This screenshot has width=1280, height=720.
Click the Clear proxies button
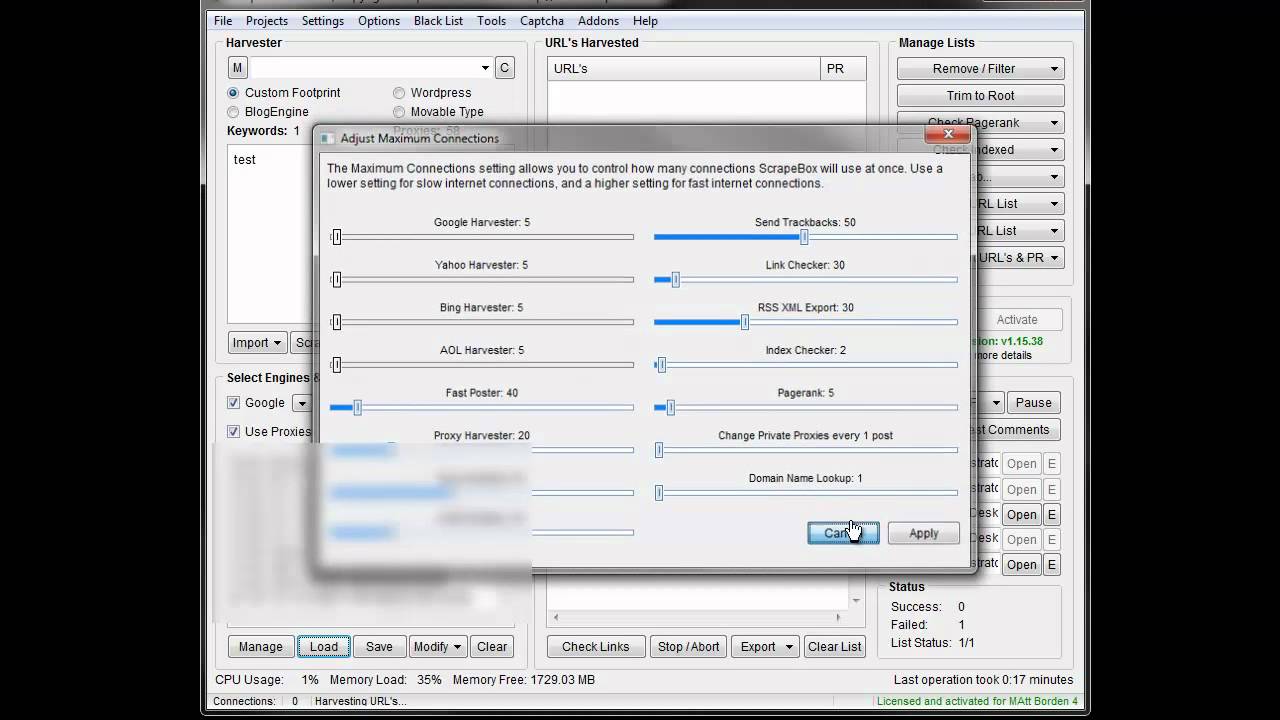coord(492,647)
